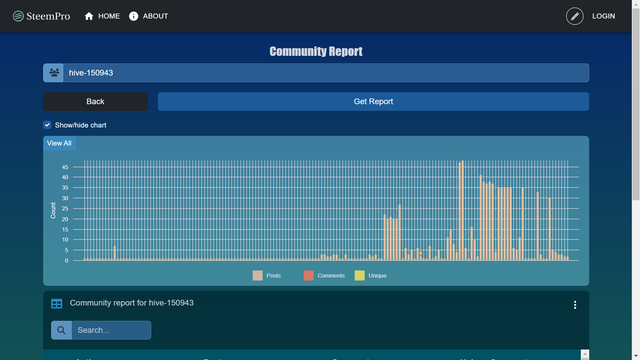Toggle the Comments legend swatch
This screenshot has width=640, height=360.
point(309,276)
